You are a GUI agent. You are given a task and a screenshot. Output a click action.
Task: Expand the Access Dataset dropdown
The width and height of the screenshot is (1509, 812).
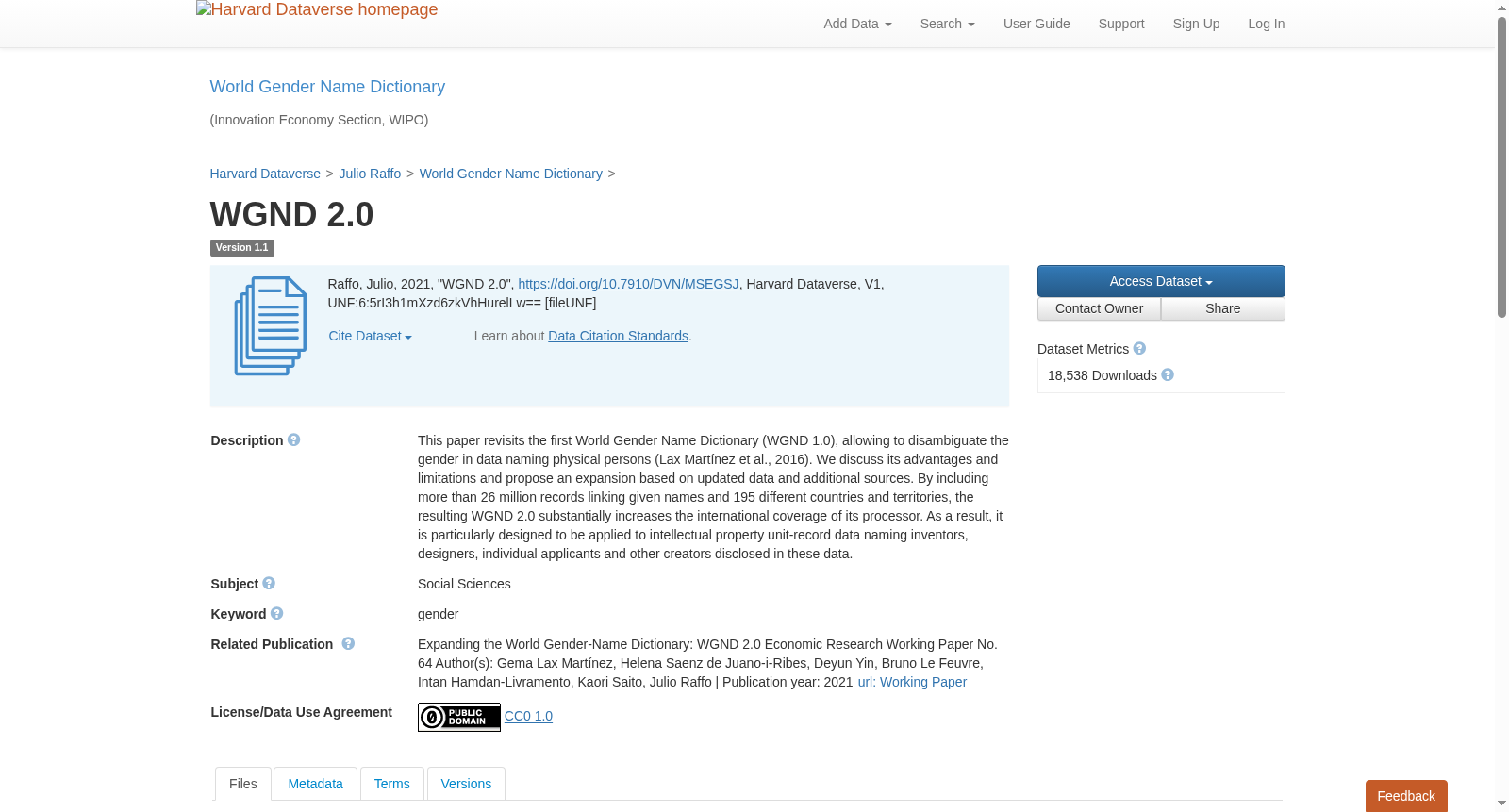pyautogui.click(x=1161, y=281)
